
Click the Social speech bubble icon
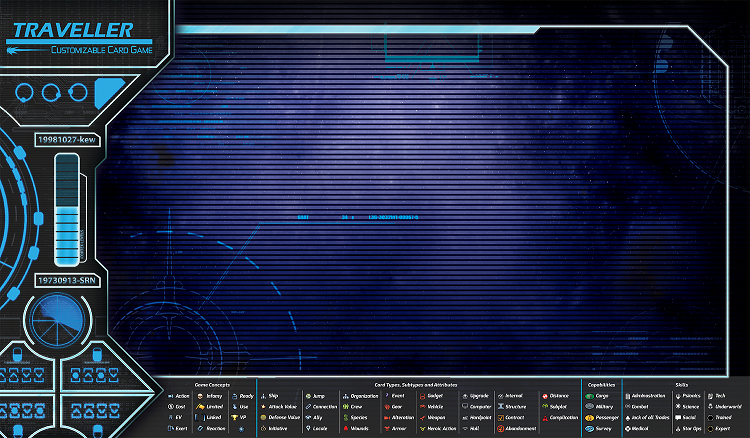(x=678, y=417)
